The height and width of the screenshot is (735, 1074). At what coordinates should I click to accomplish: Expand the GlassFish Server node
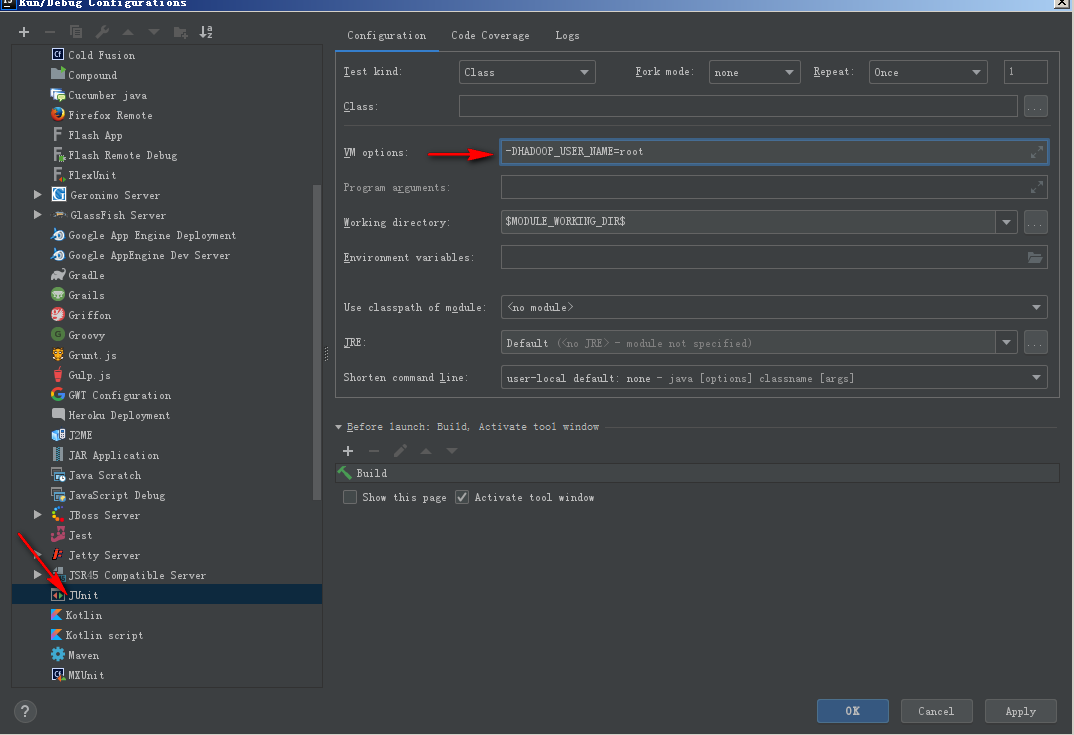(x=38, y=215)
